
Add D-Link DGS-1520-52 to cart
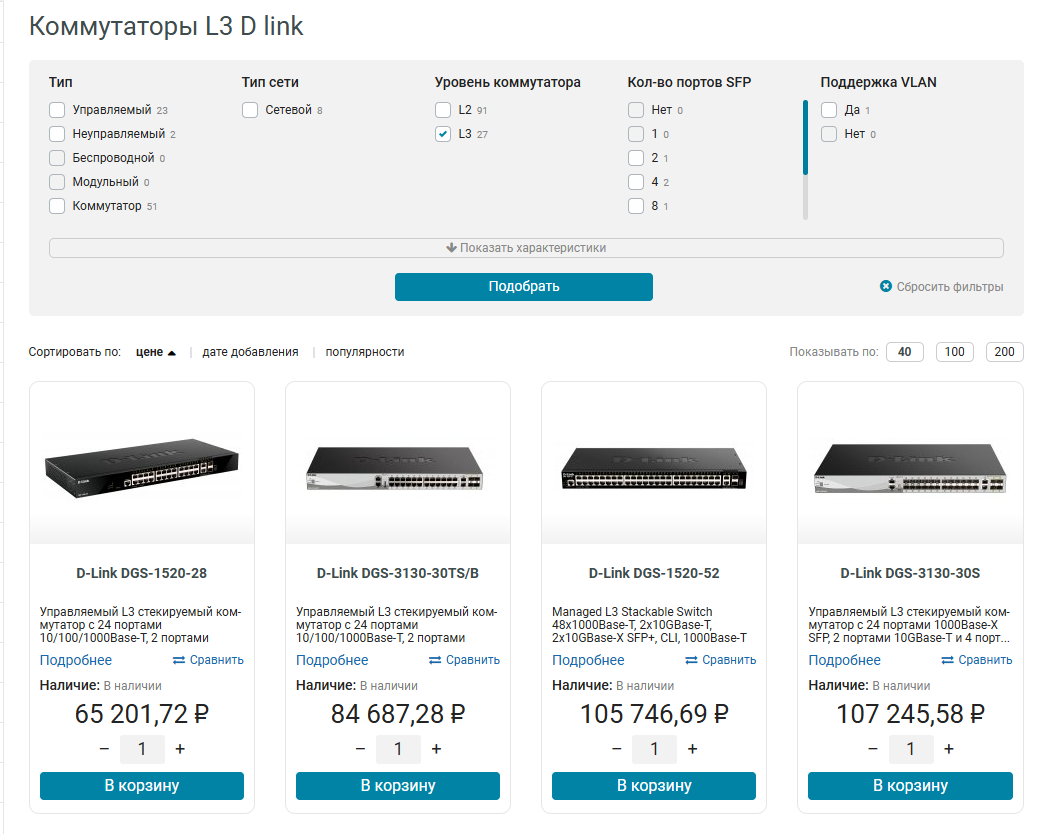tap(654, 786)
